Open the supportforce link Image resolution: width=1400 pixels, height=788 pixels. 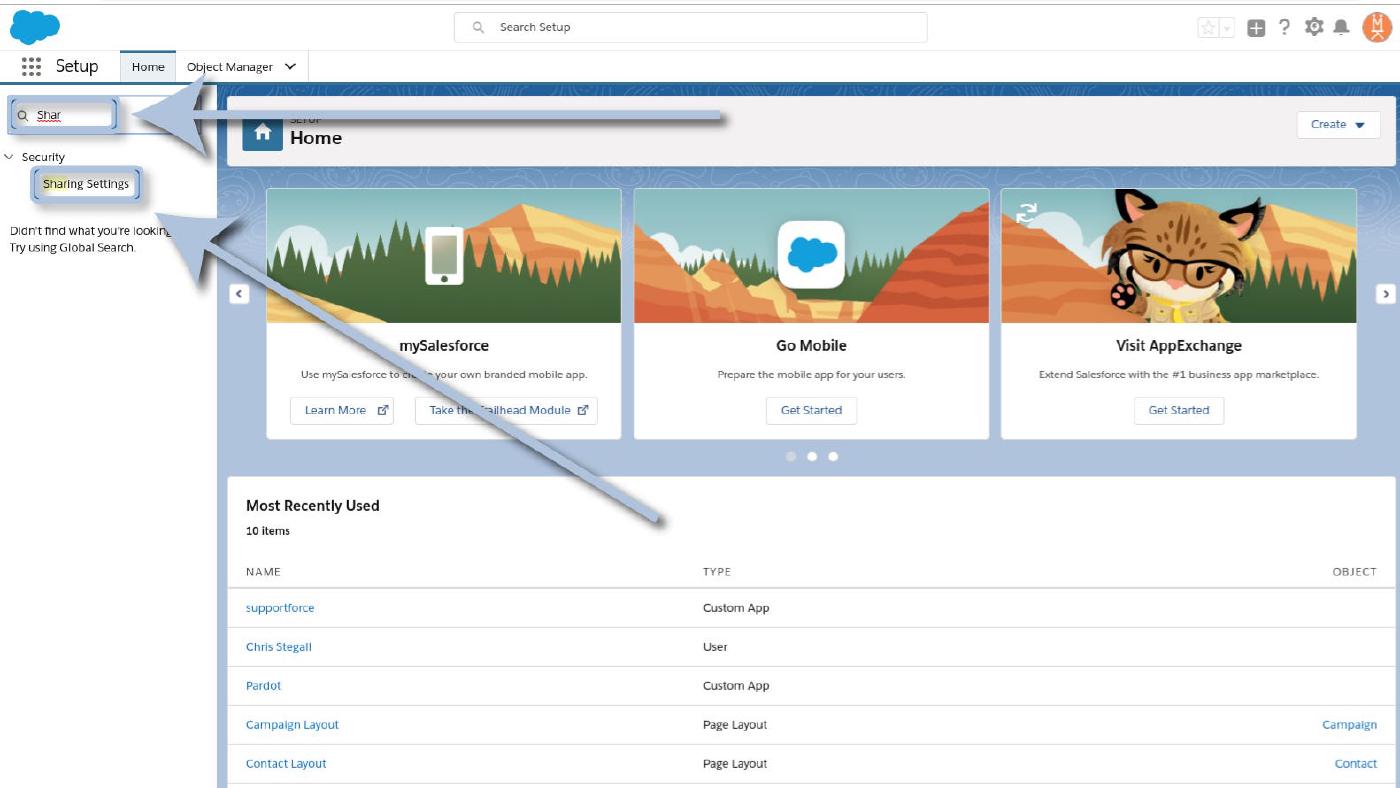[x=280, y=608]
